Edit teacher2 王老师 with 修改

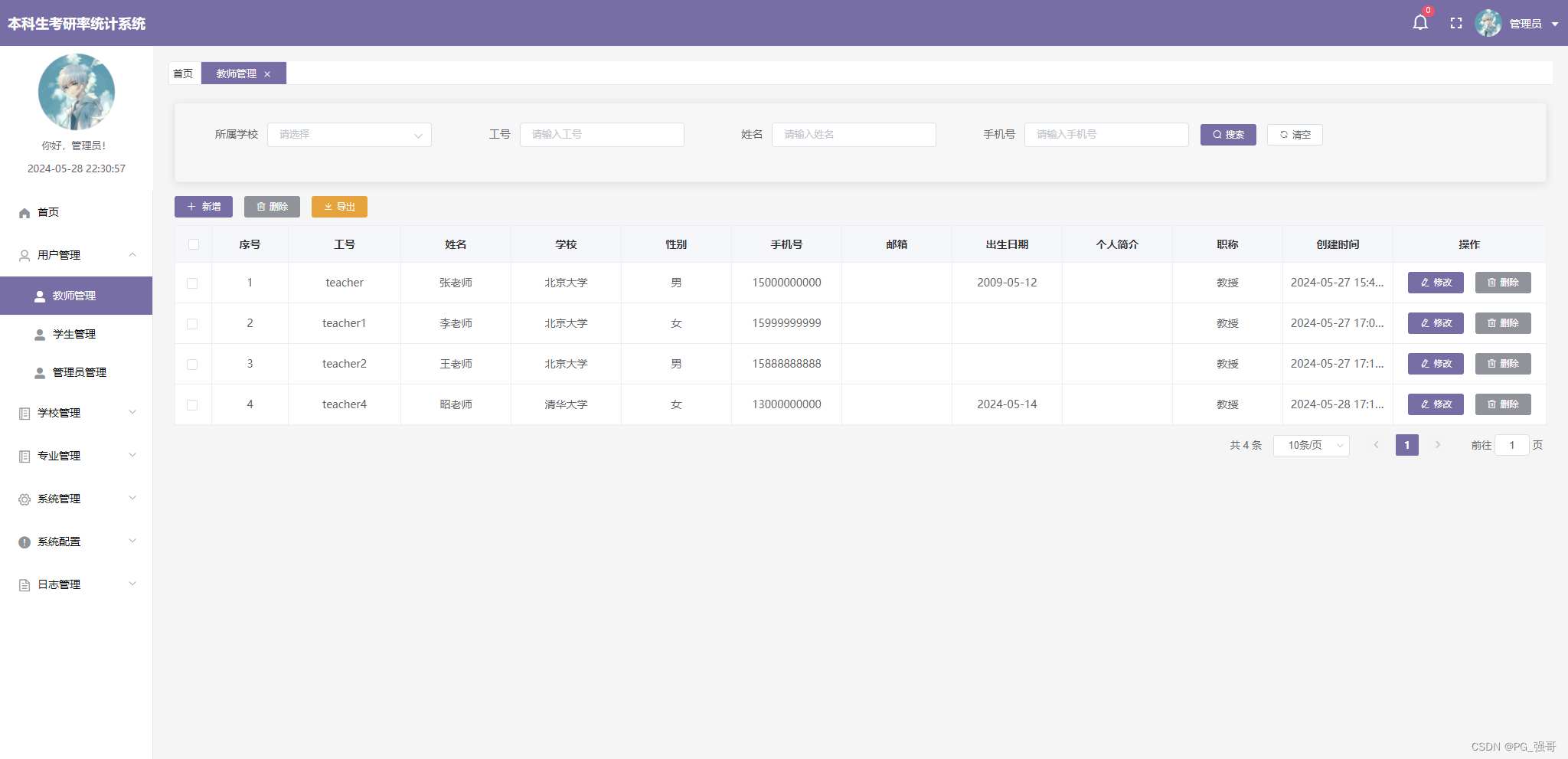[x=1436, y=364]
